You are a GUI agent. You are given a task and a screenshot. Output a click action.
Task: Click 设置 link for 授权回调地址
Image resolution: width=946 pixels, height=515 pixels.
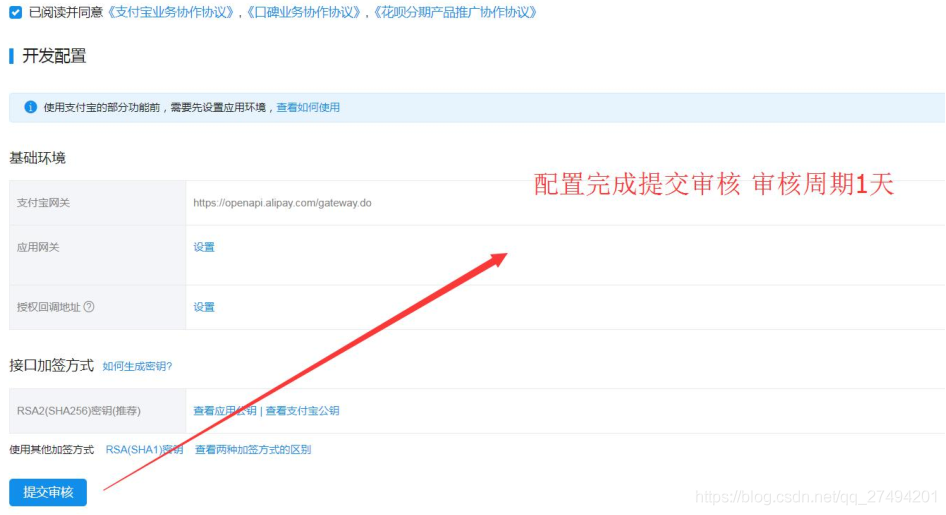point(204,307)
